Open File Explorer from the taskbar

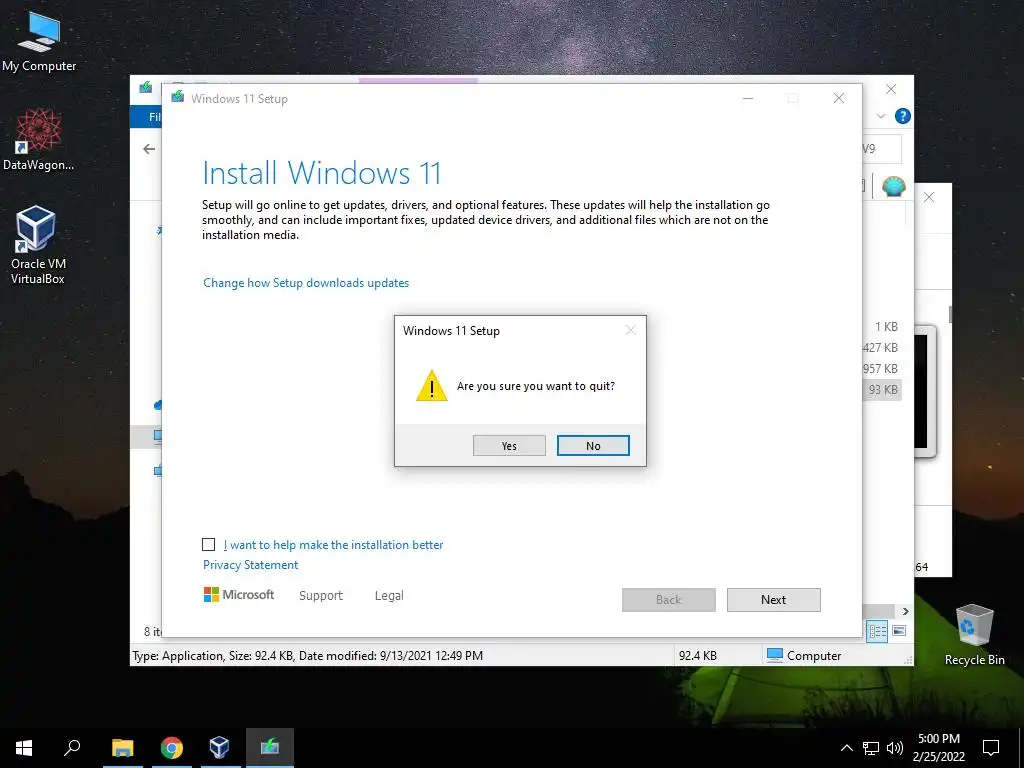click(x=122, y=748)
